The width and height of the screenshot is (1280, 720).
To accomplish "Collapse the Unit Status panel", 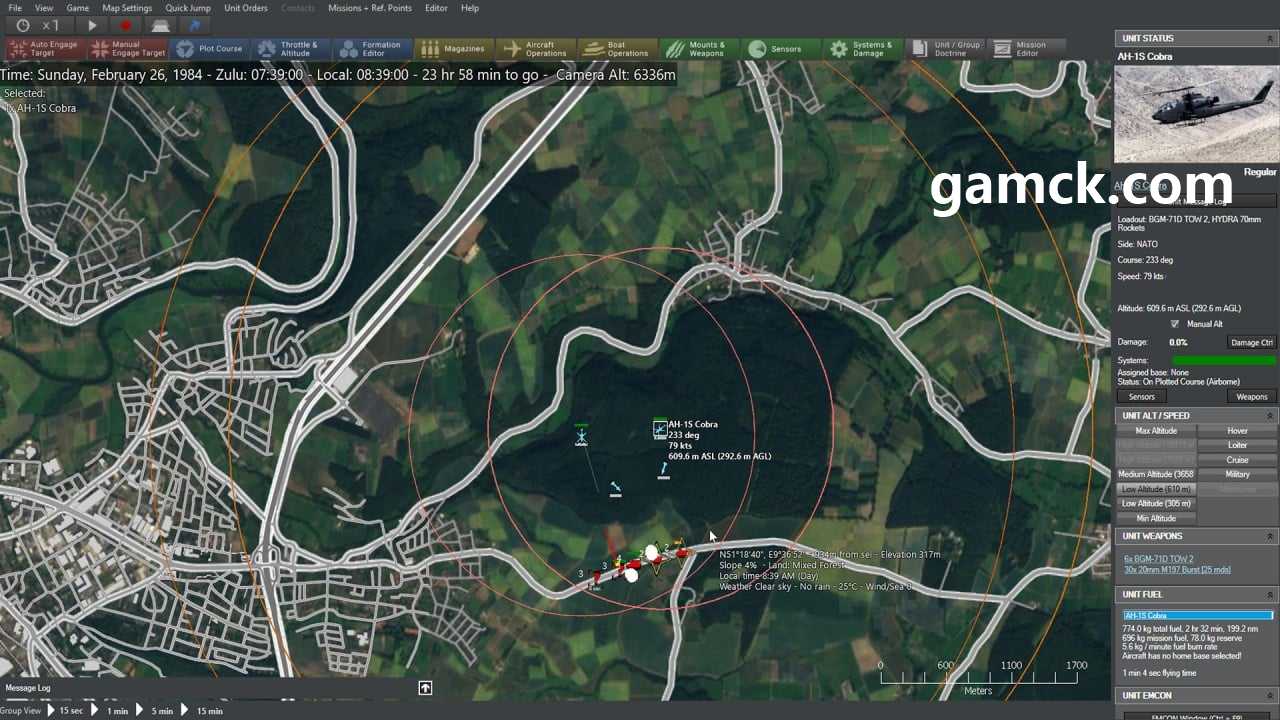I will point(1271,38).
